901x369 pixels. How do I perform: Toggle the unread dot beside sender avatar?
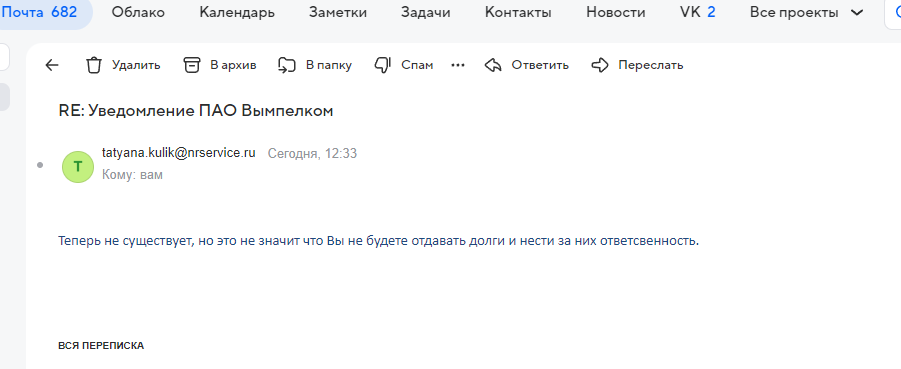pos(40,166)
